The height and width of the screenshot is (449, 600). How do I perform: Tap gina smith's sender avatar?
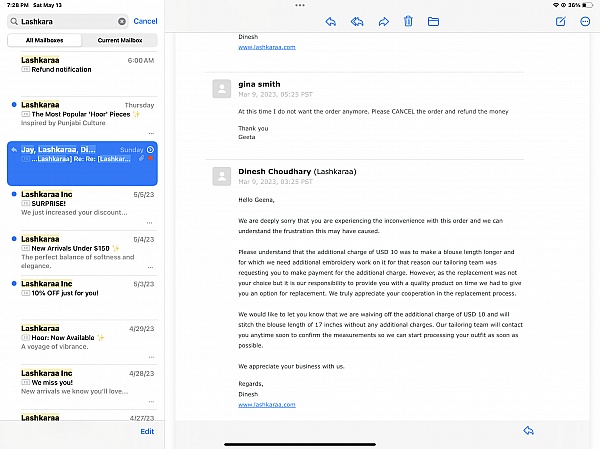222,89
